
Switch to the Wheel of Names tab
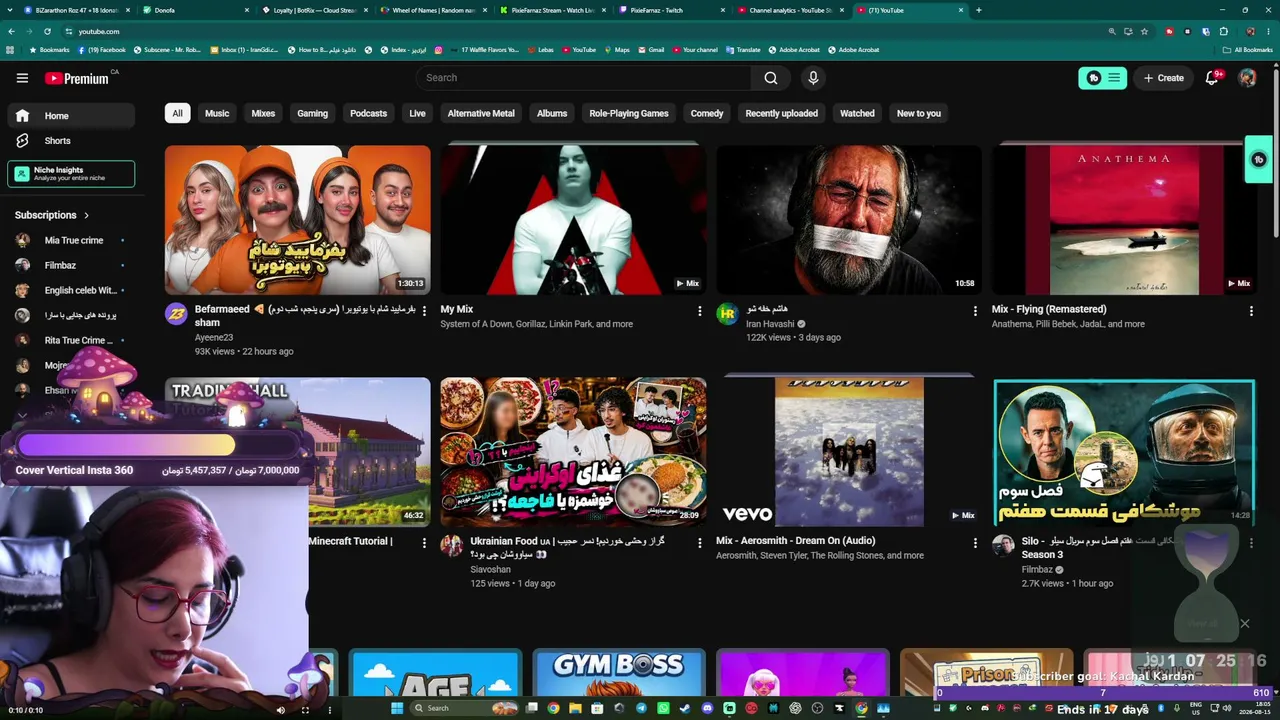tap(427, 10)
